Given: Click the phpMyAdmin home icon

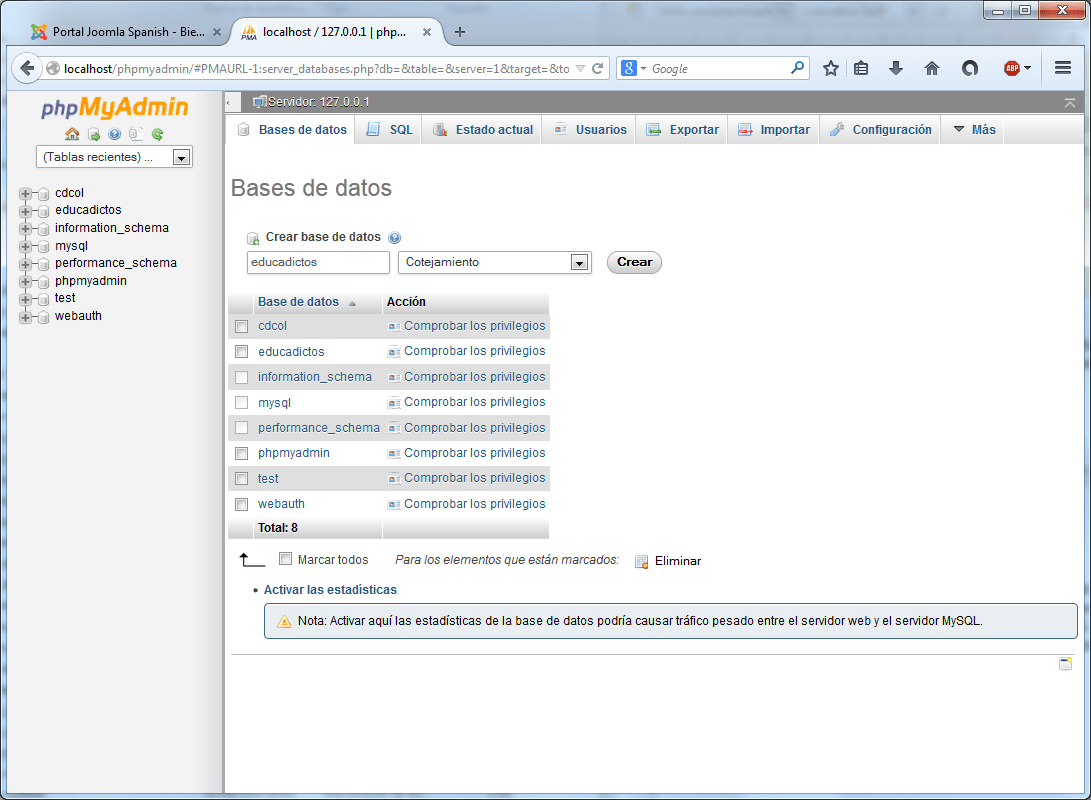Looking at the screenshot, I should tap(72, 134).
